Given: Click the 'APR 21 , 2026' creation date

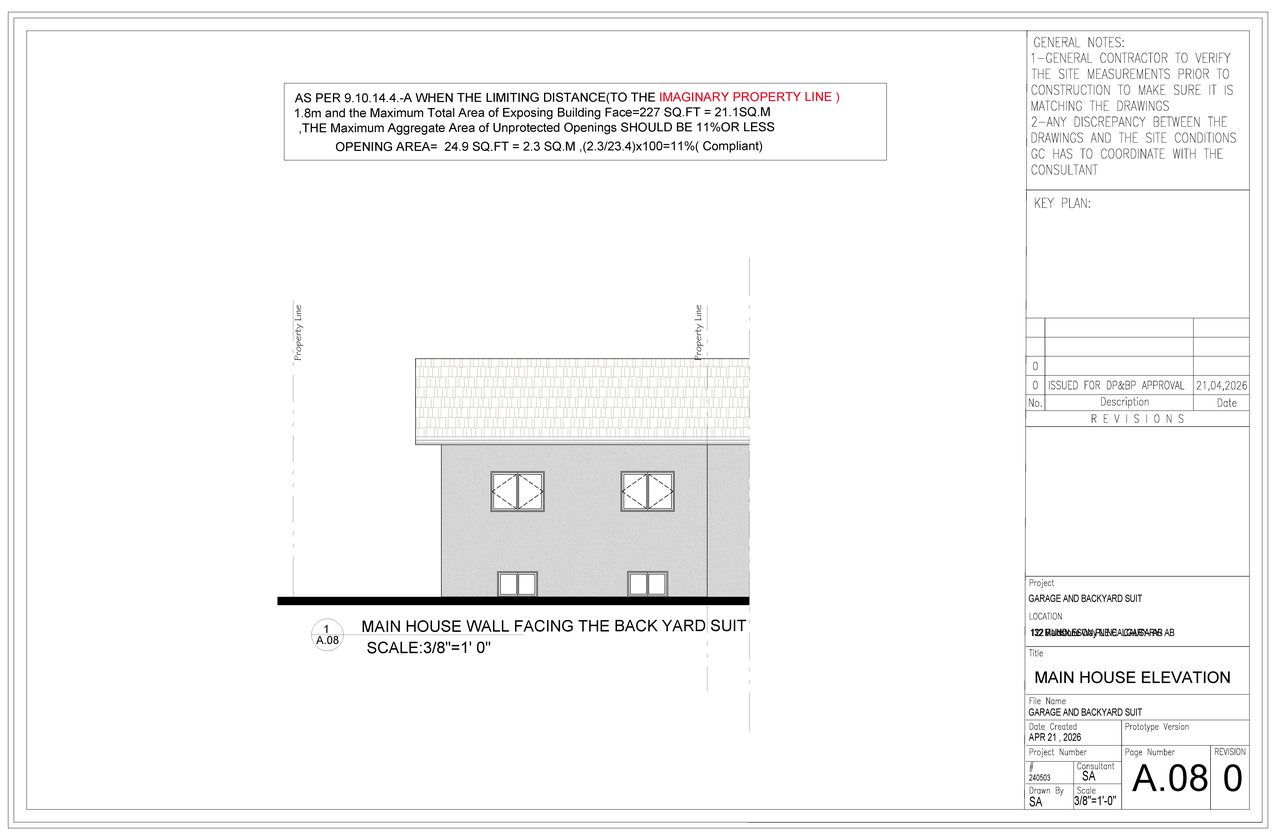Looking at the screenshot, I should [1055, 737].
